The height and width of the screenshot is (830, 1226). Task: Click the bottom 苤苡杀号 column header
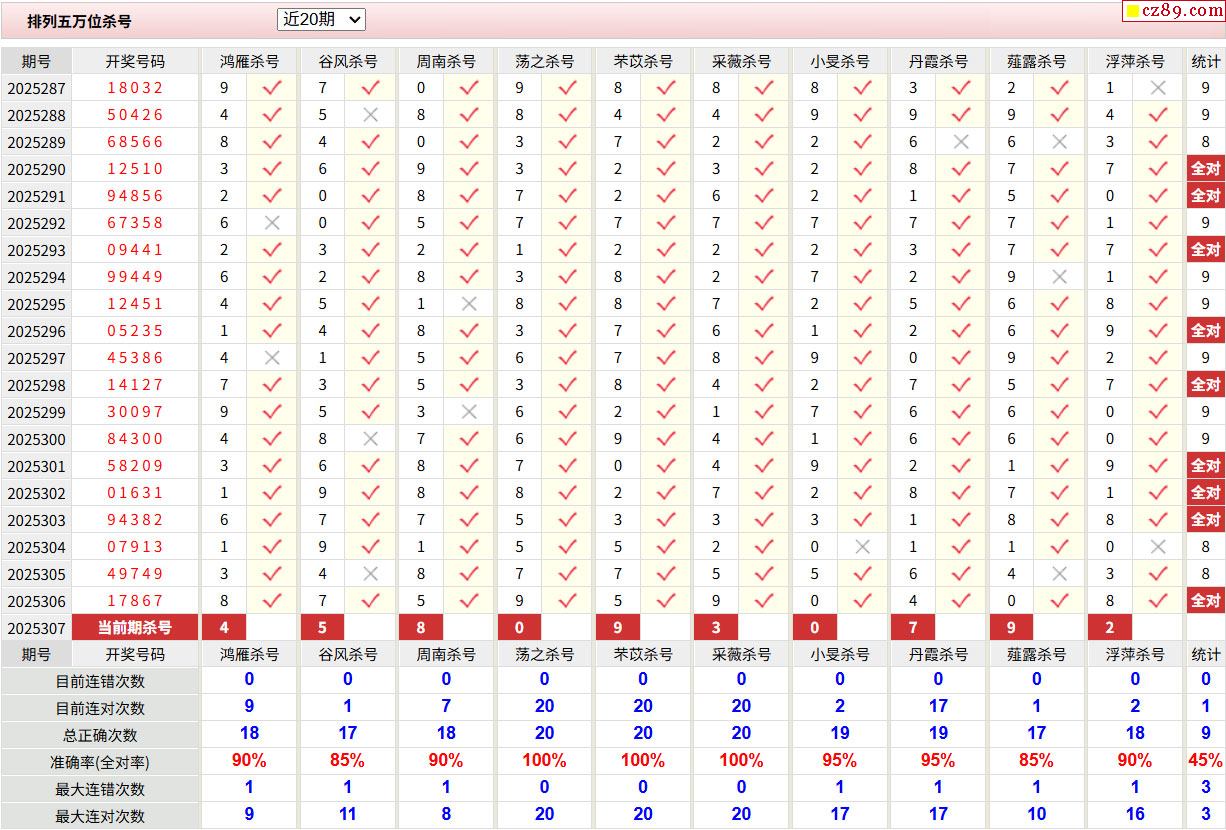[643, 654]
